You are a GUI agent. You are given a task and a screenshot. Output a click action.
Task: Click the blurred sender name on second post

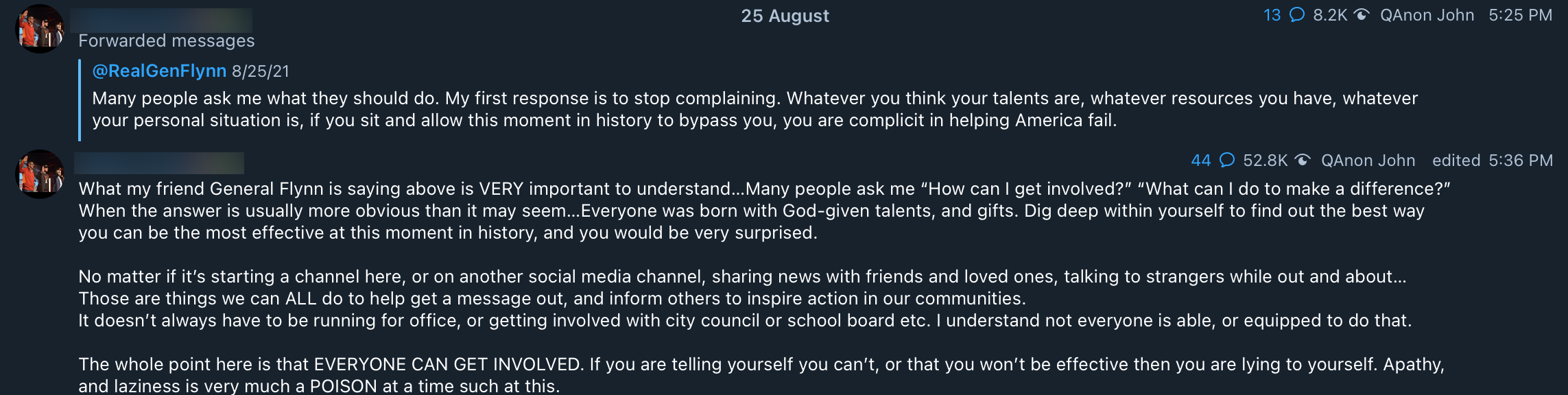click(159, 163)
